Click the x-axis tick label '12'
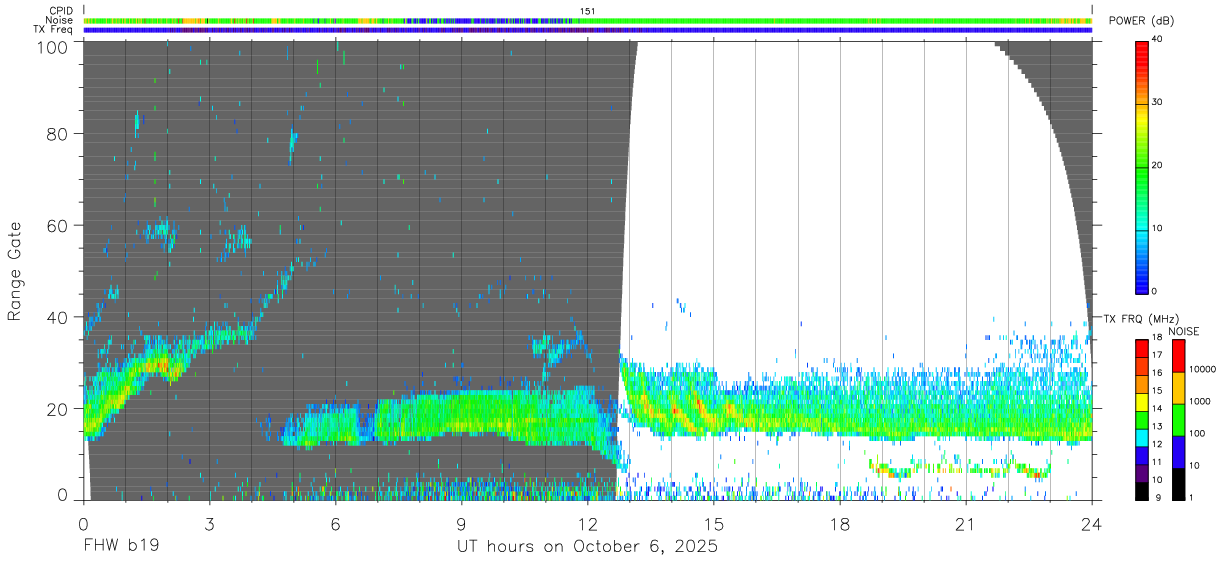 click(x=587, y=524)
